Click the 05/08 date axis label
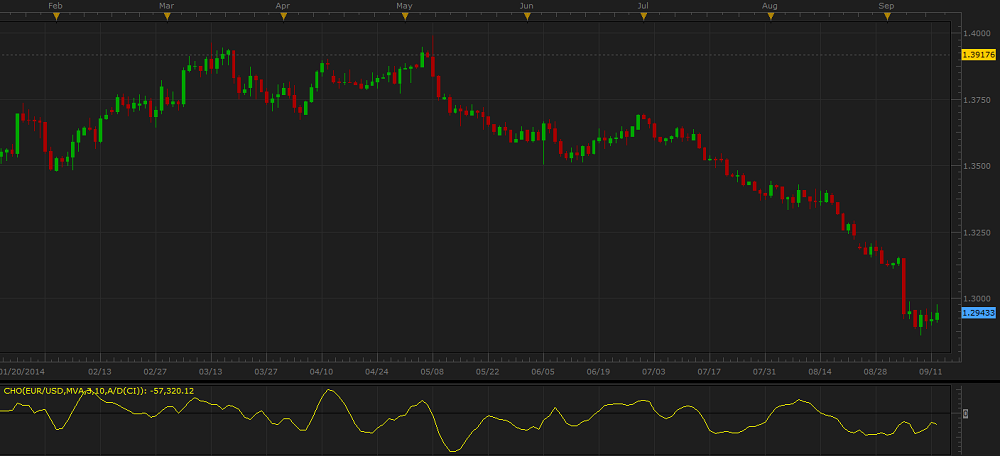The image size is (1000, 456). point(432,371)
